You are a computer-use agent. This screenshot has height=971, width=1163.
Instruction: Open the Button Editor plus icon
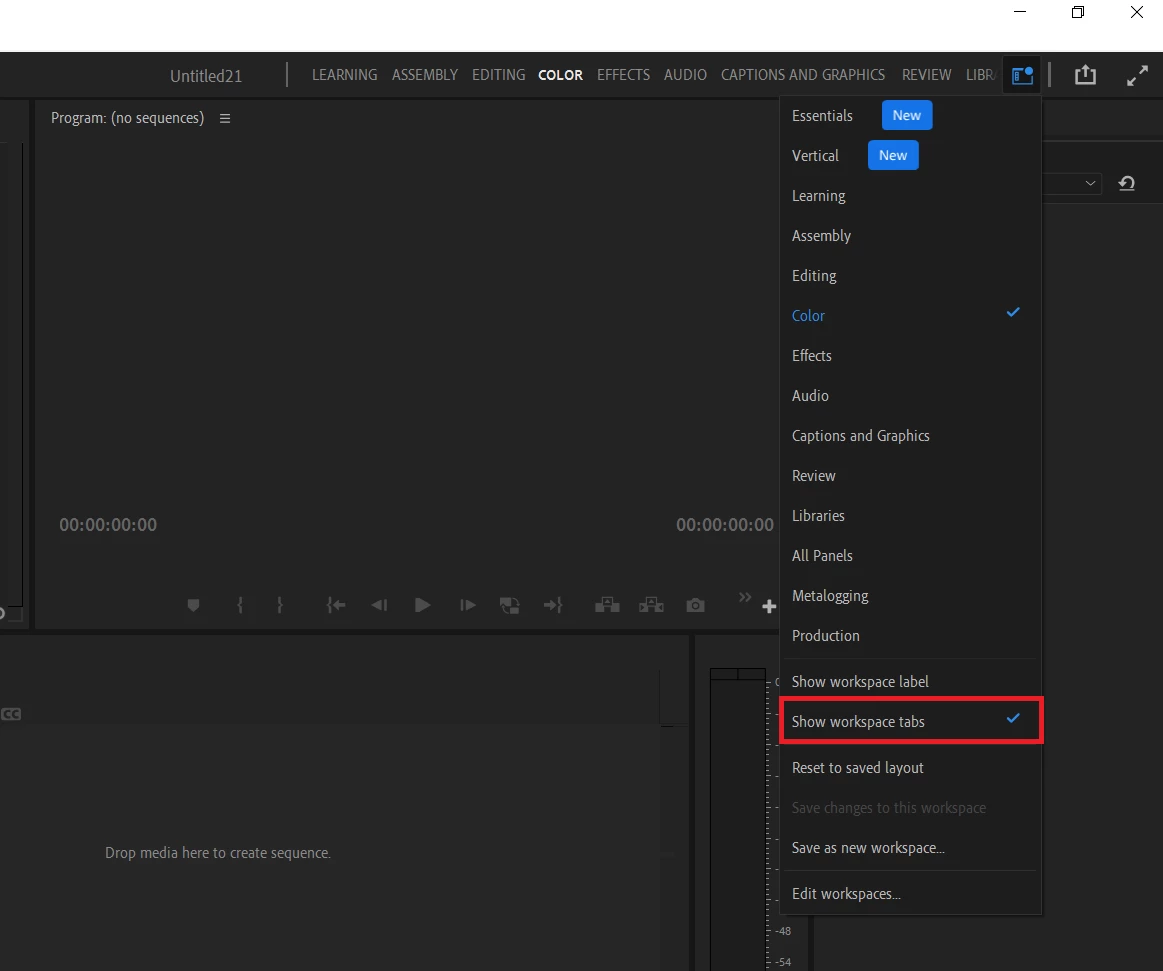pyautogui.click(x=769, y=607)
